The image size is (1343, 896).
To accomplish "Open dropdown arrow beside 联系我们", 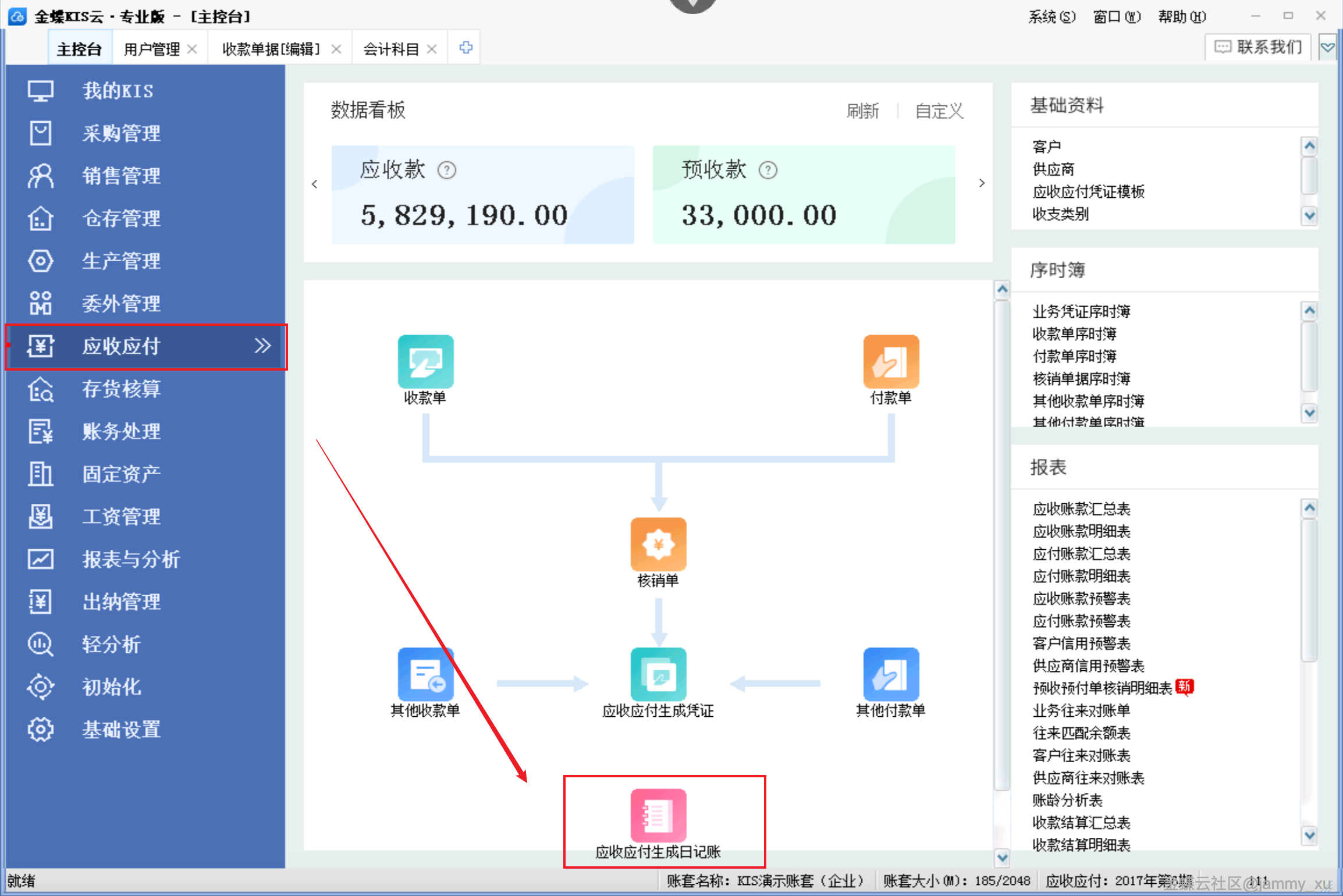I will pos(1327,48).
